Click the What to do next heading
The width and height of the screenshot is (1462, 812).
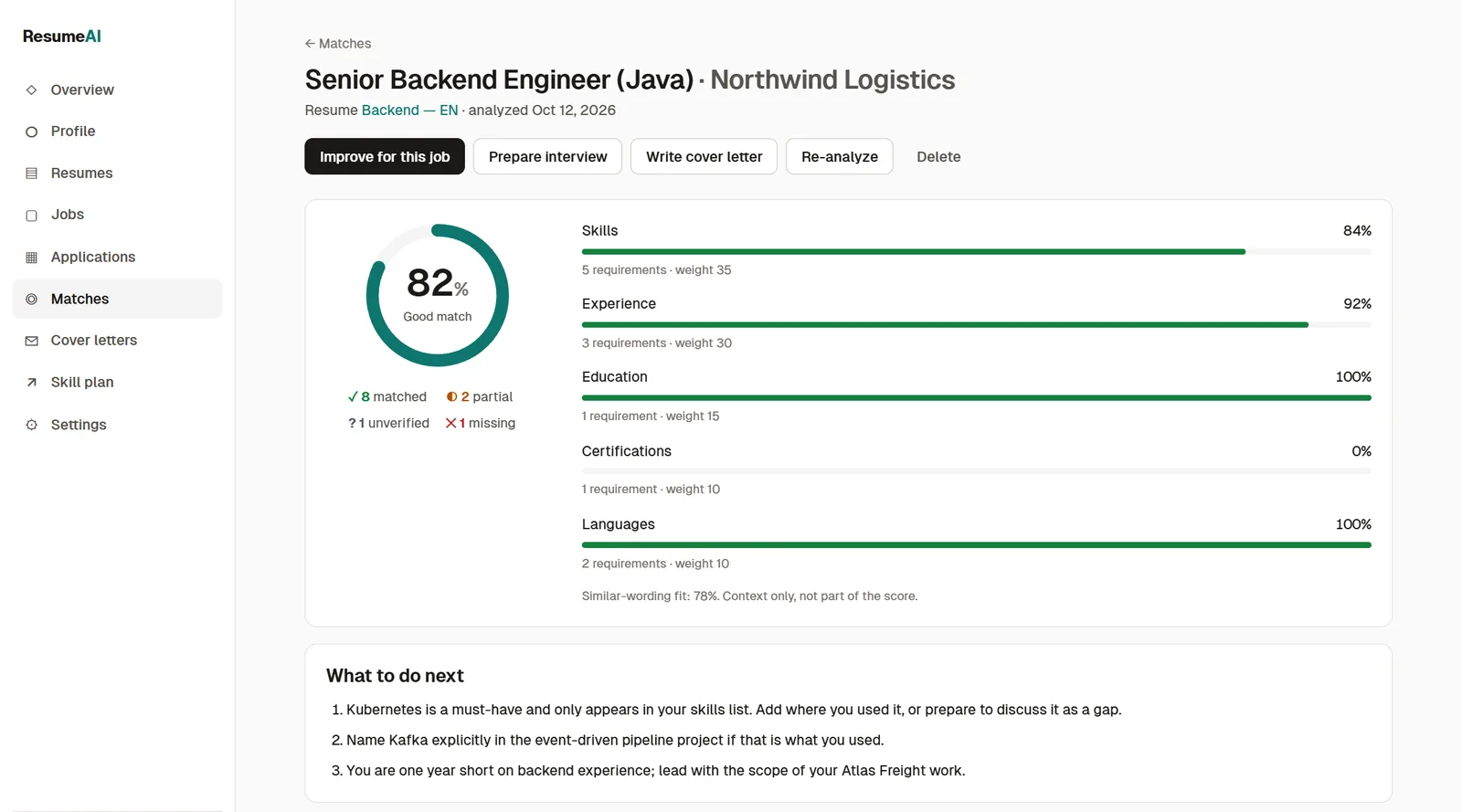[395, 676]
